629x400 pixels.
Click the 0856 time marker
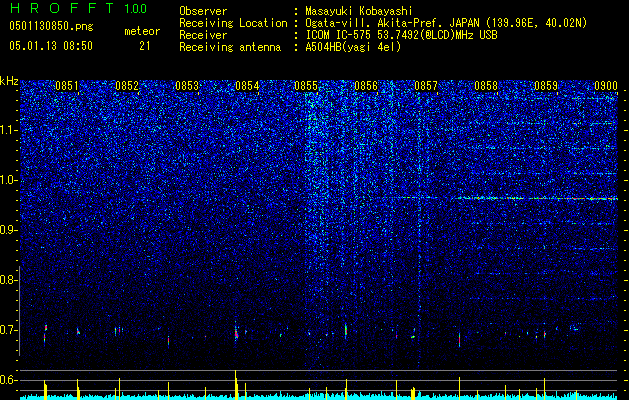[366, 86]
